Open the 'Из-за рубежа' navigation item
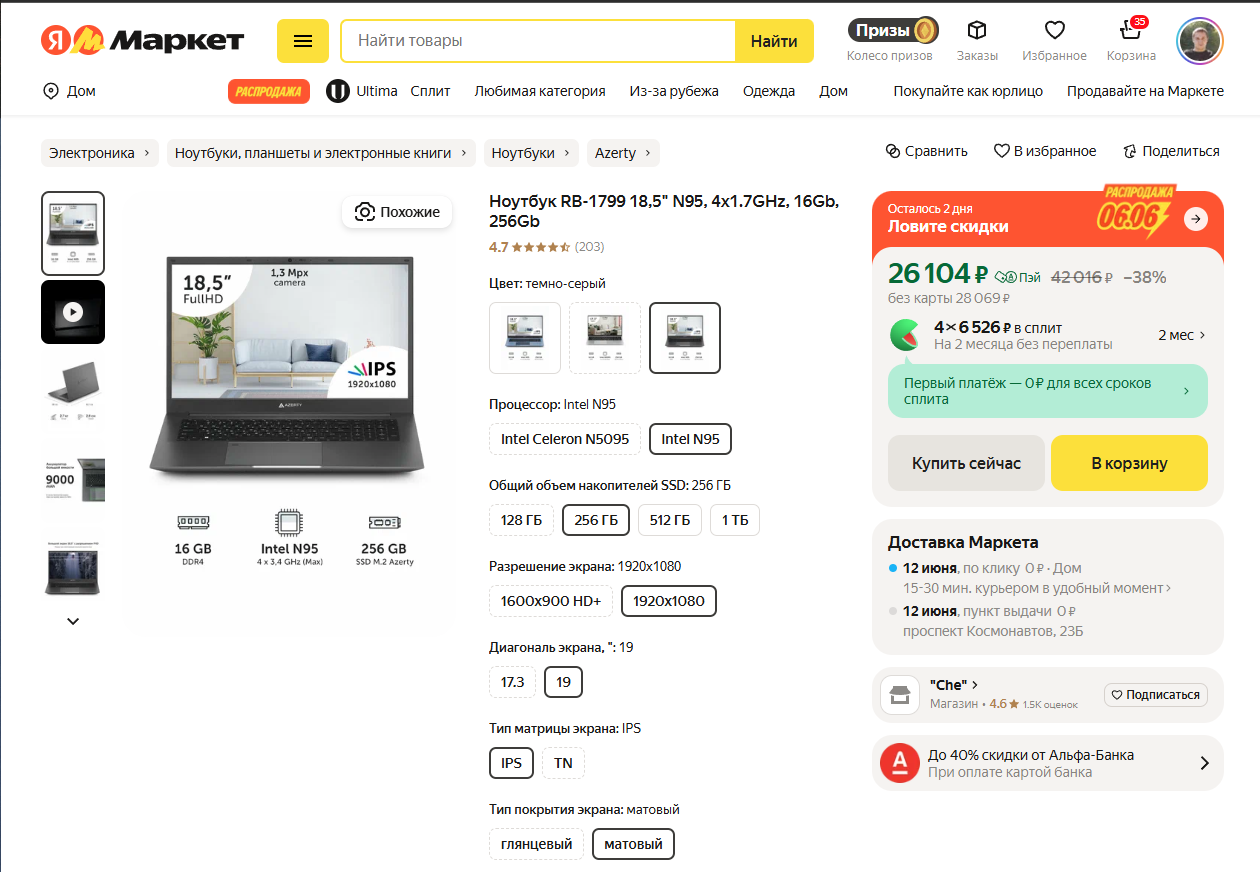Screen dimensions: 1260x872 [x=673, y=91]
